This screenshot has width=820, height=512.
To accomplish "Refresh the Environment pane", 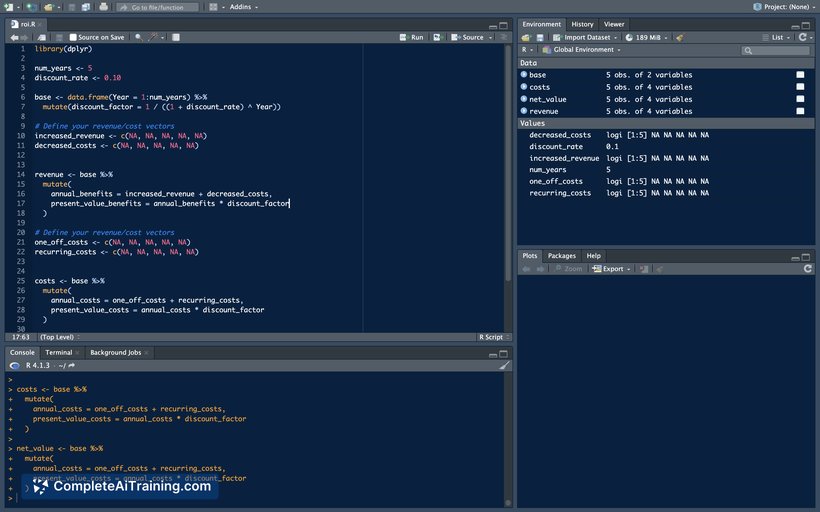I will coord(803,37).
